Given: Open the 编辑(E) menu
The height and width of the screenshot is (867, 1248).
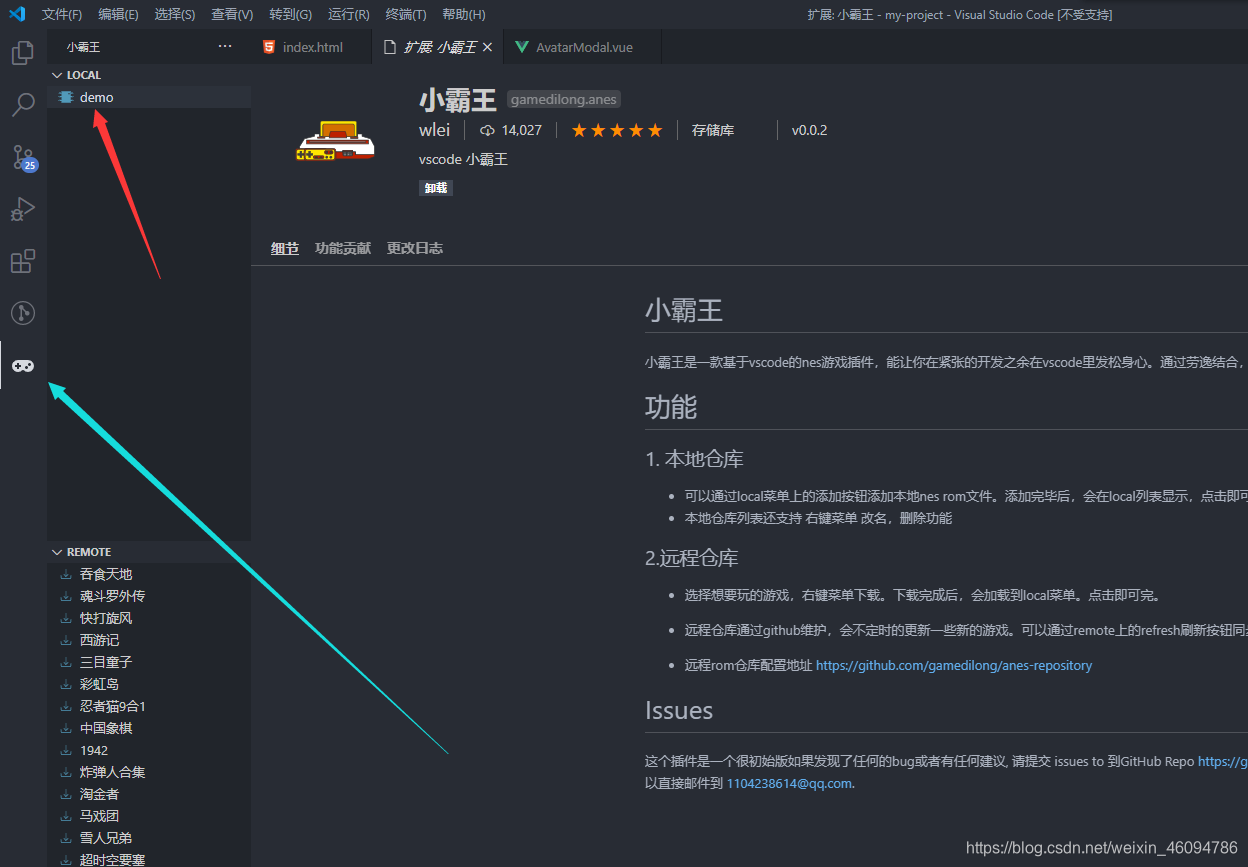Looking at the screenshot, I should pos(119,14).
